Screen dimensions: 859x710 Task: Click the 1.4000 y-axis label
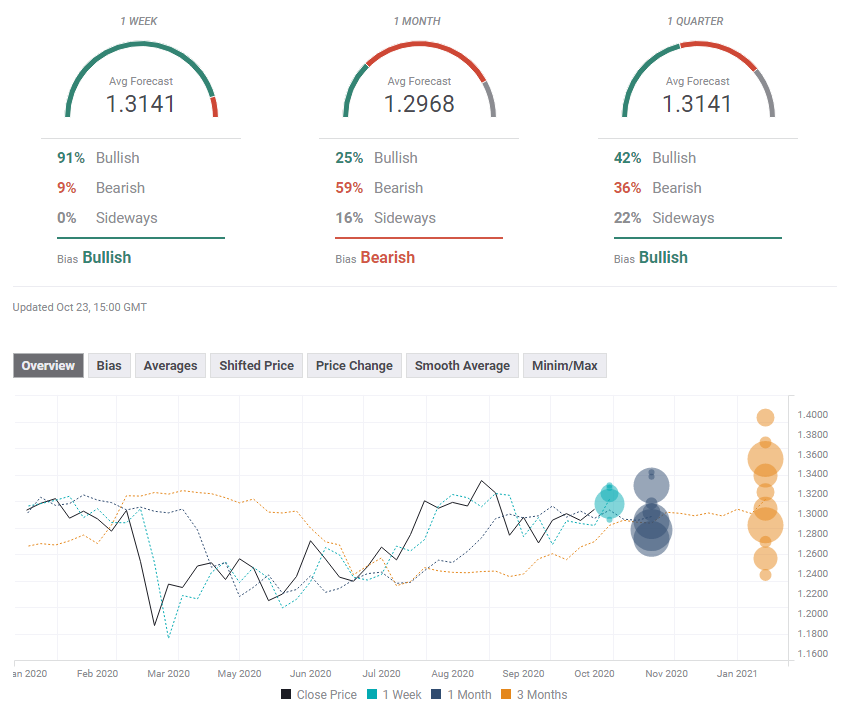(x=812, y=415)
